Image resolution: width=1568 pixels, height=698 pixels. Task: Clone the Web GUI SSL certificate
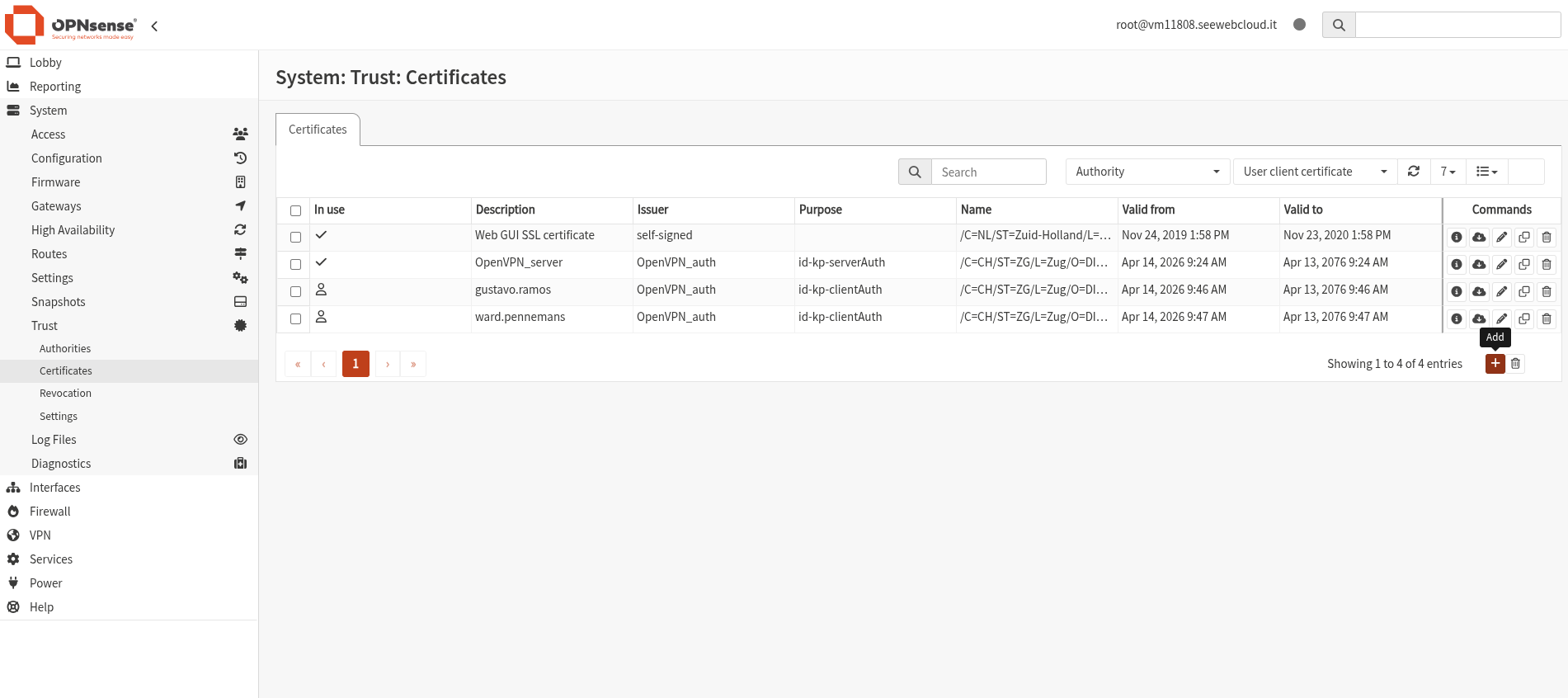[1524, 238]
